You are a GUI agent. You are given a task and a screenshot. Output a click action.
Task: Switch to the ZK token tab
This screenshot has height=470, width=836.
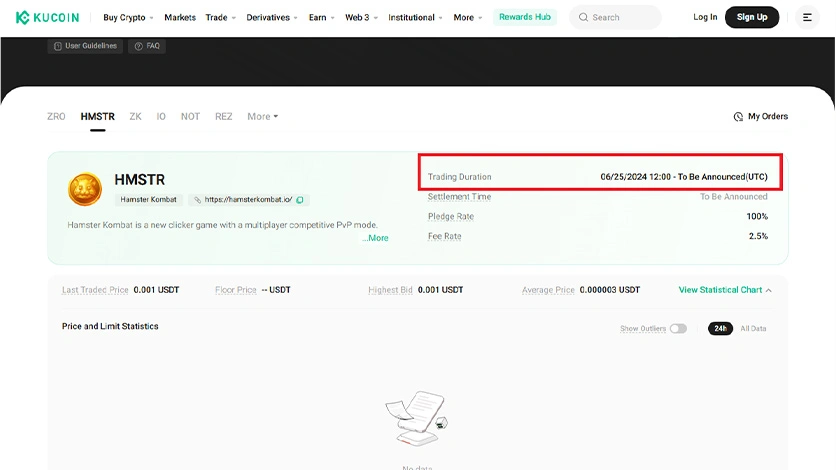click(135, 117)
